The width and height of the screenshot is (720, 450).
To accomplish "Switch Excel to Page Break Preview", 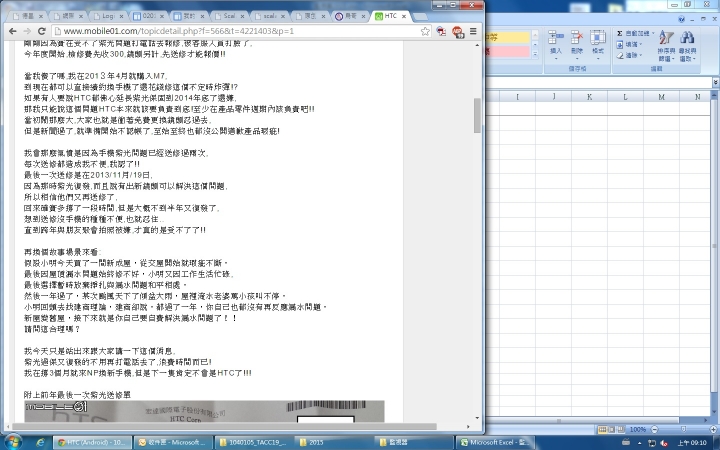I will pos(620,429).
